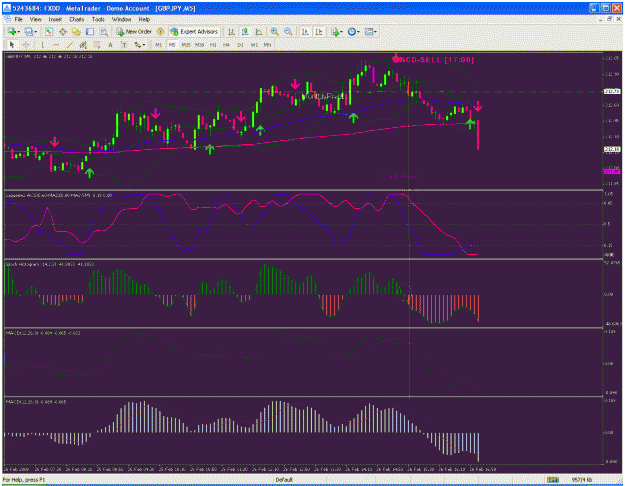Image resolution: width=625 pixels, height=486 pixels.
Task: Open the File menu
Action: click(19, 19)
